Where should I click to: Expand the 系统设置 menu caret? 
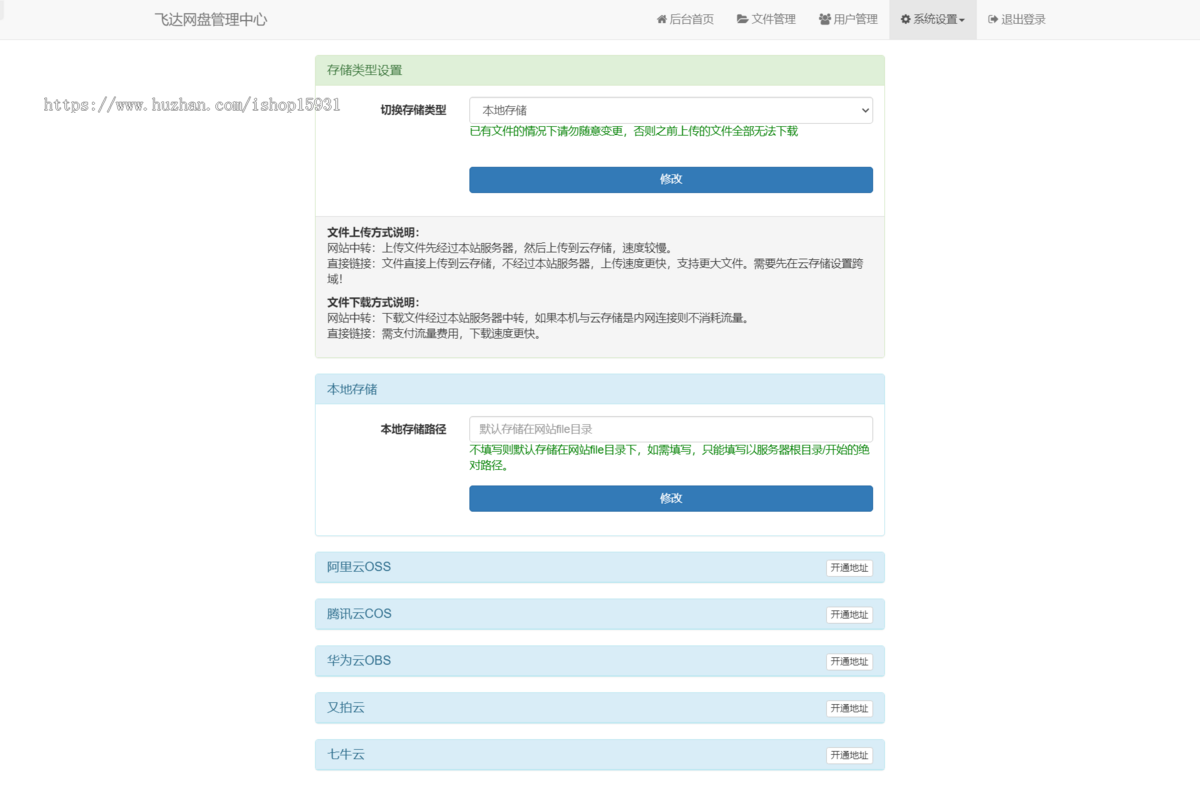point(962,21)
